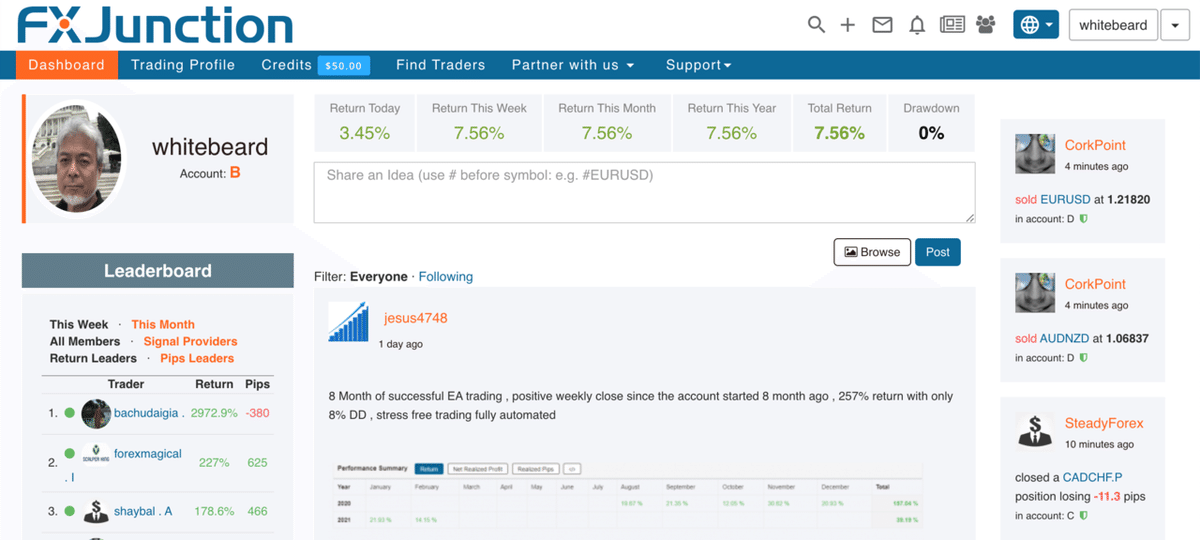Viewport: 1200px width, 540px height.
Task: Click the green status dot beside bachudaigia
Action: point(69,413)
